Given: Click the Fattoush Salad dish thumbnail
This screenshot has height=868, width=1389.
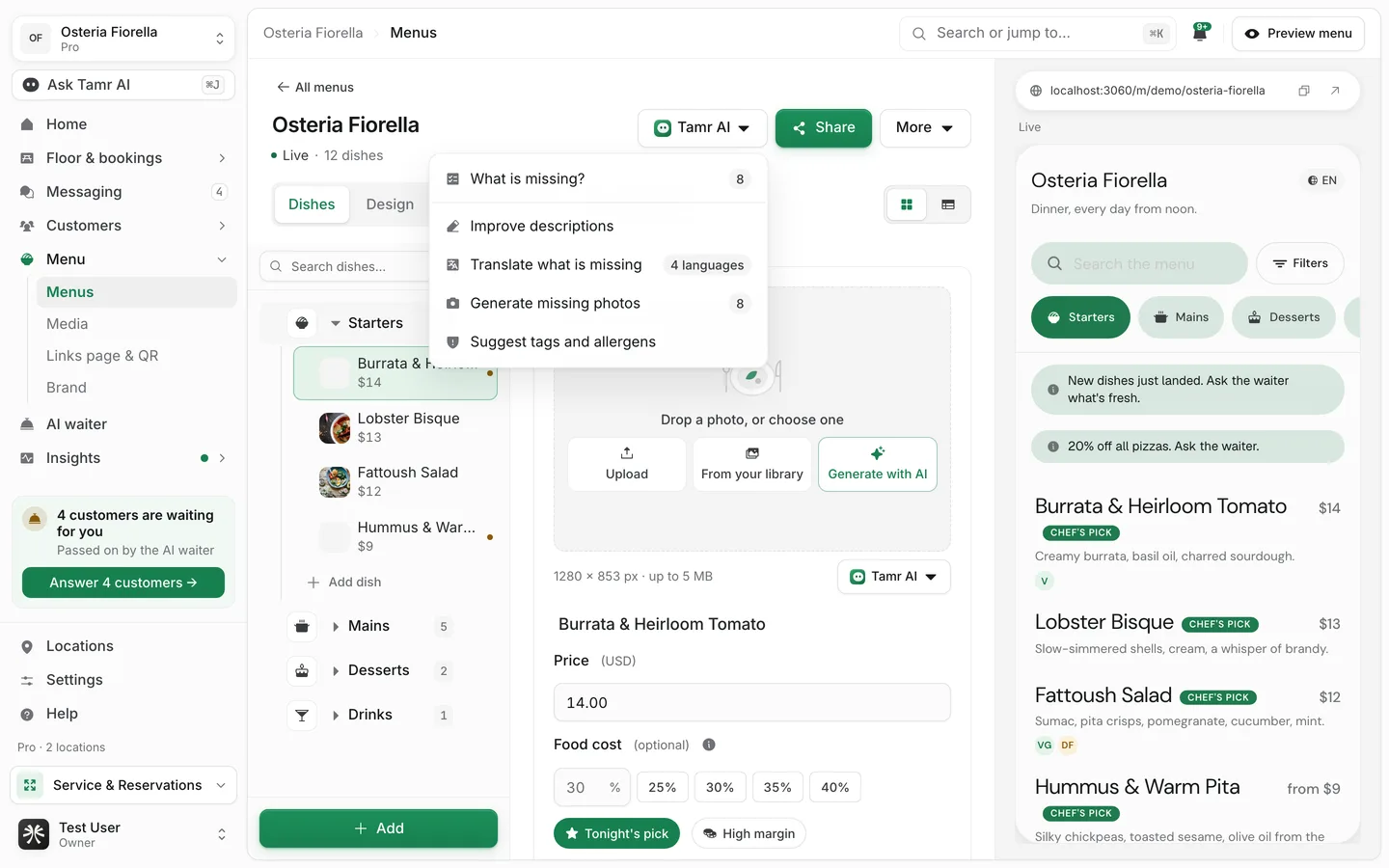Looking at the screenshot, I should pos(335,481).
